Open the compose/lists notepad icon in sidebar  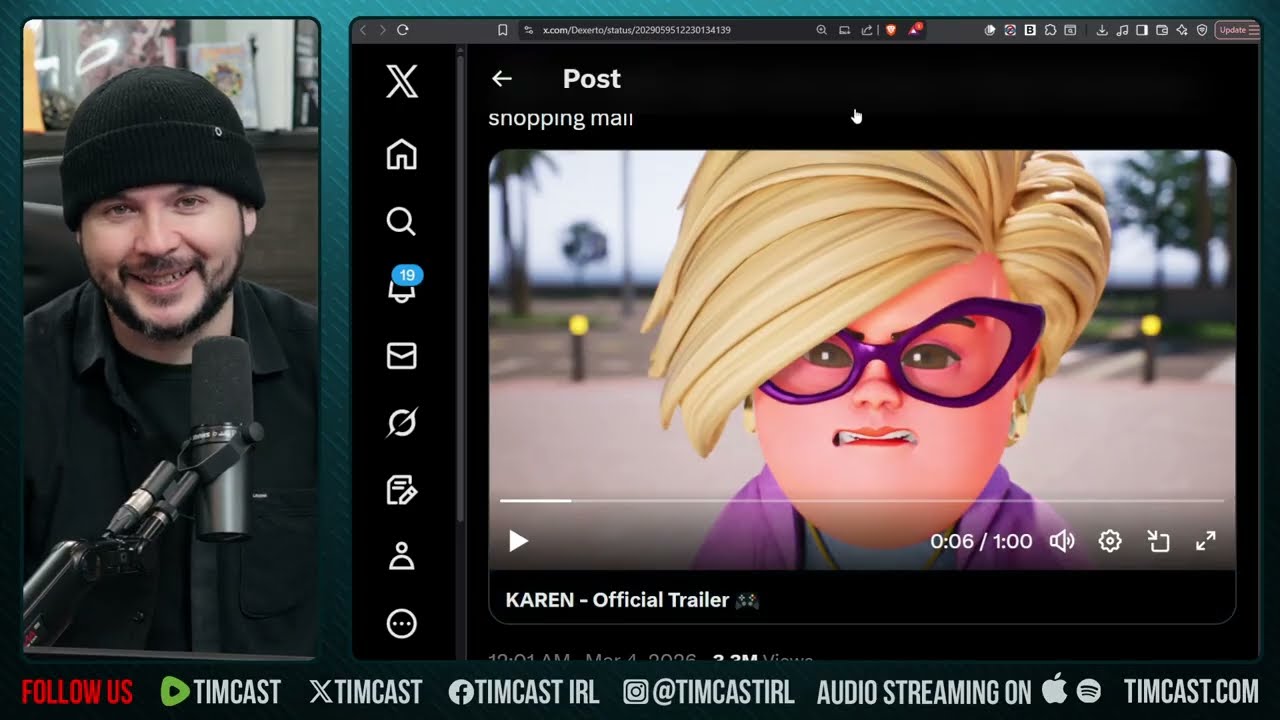(x=401, y=490)
